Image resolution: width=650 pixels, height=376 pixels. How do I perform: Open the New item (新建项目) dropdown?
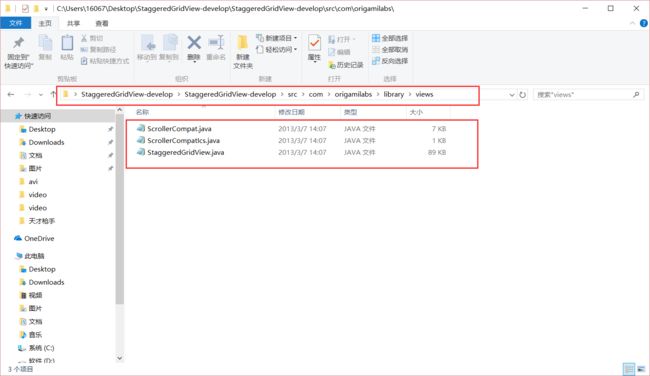276,38
